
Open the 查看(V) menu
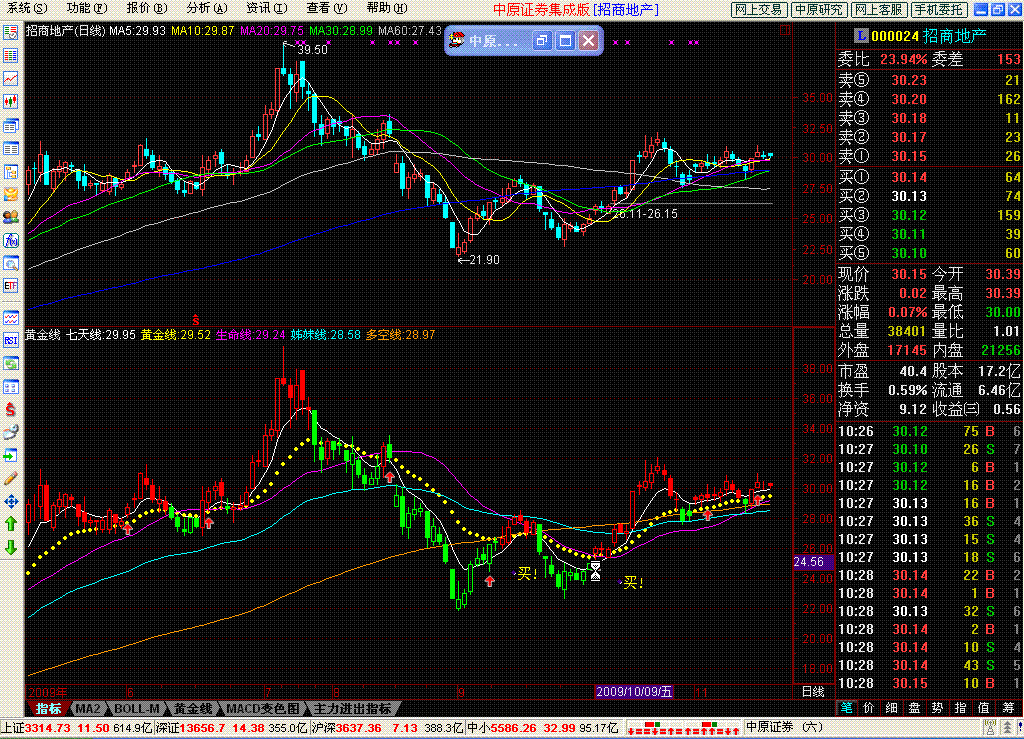click(327, 8)
